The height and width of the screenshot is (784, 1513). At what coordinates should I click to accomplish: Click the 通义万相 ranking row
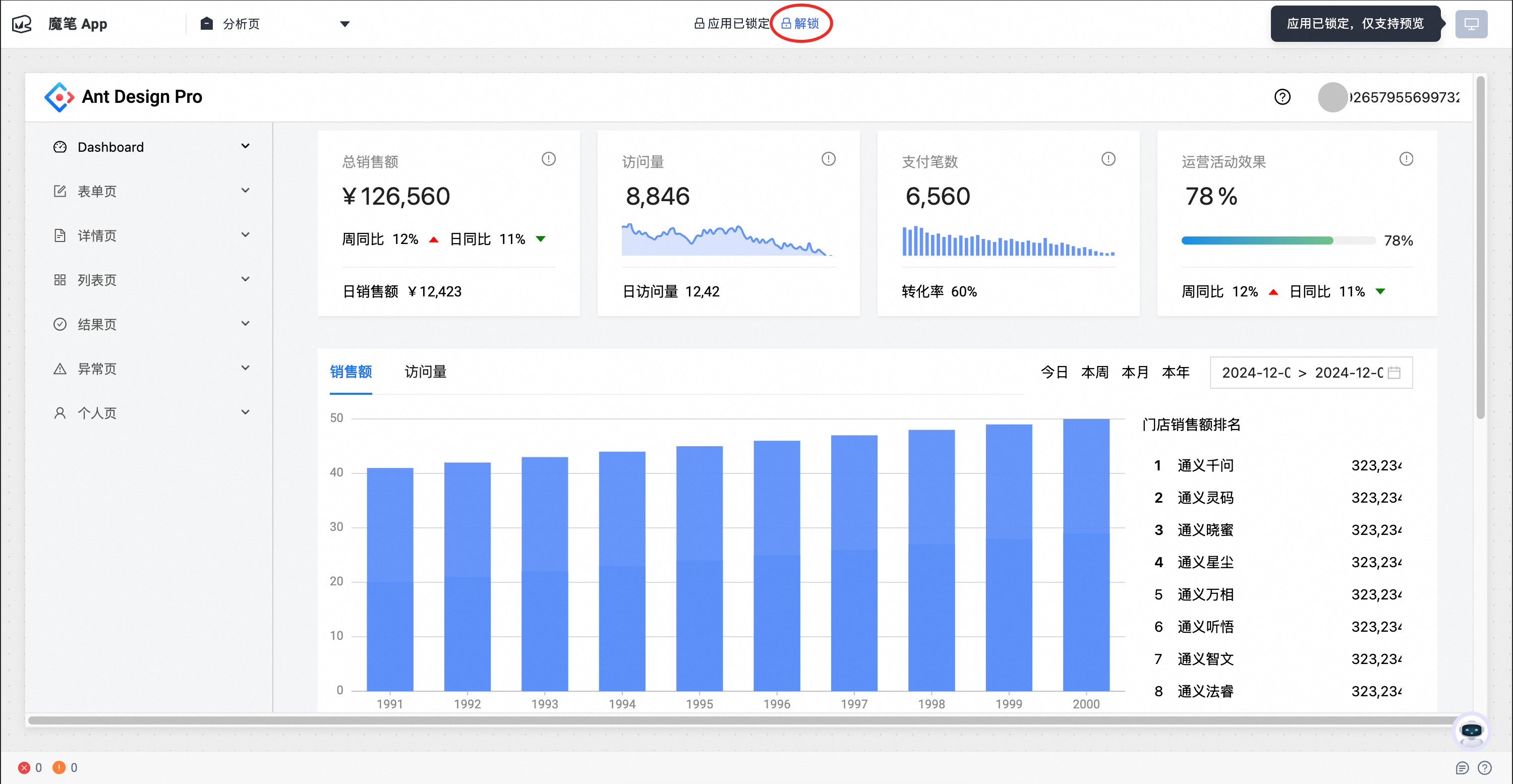(1277, 595)
